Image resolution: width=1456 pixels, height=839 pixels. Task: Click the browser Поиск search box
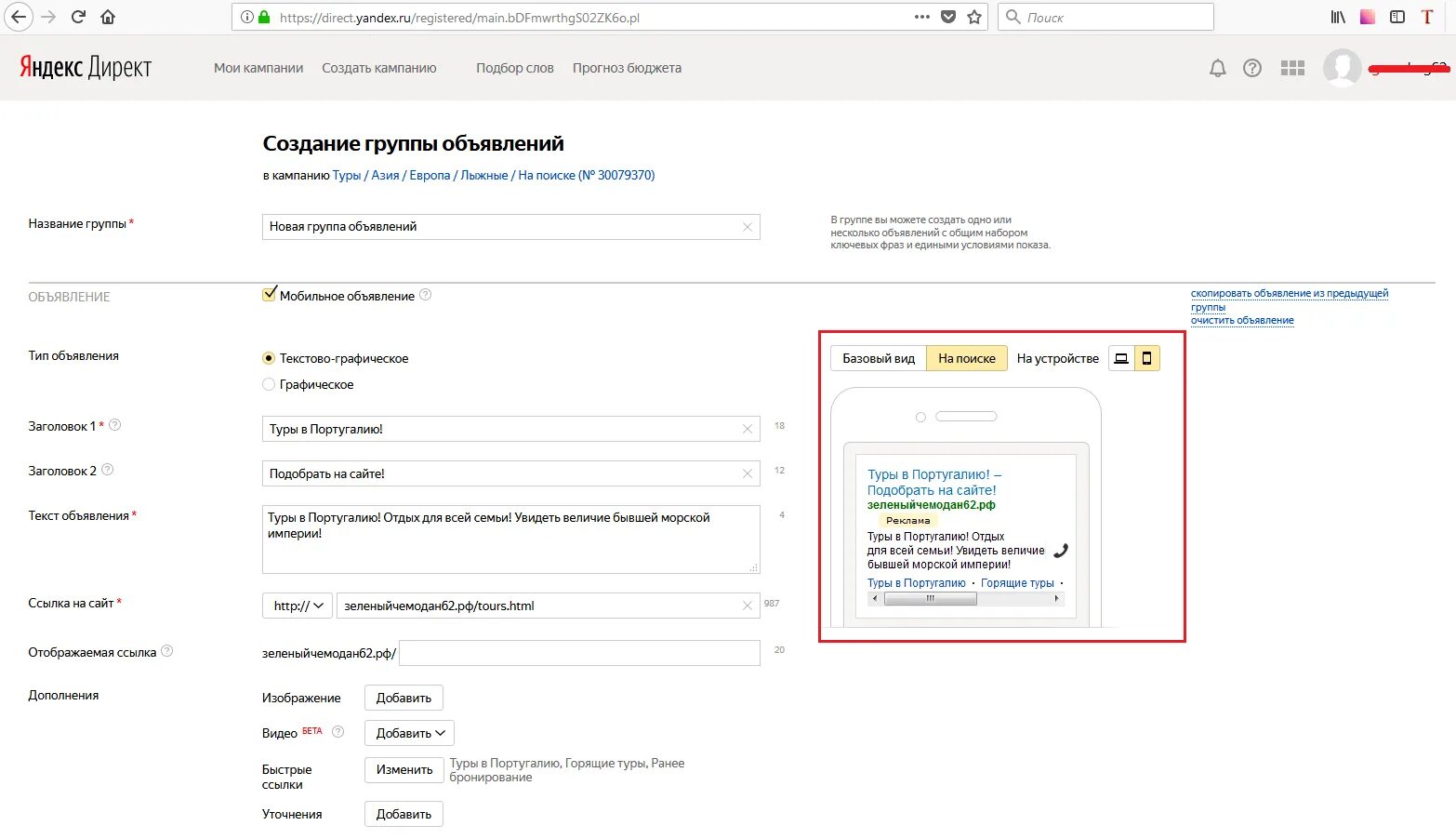pyautogui.click(x=1106, y=17)
